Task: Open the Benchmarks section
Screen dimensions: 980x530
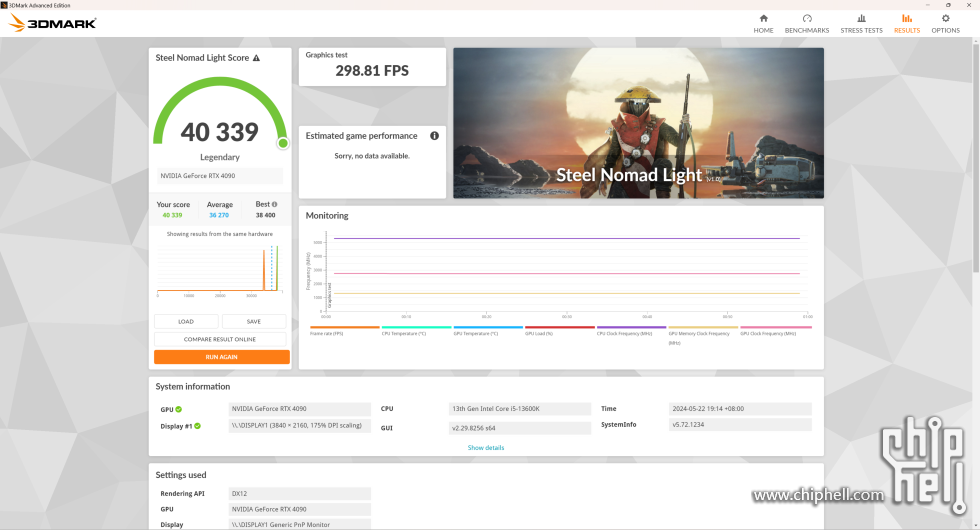Action: point(807,24)
